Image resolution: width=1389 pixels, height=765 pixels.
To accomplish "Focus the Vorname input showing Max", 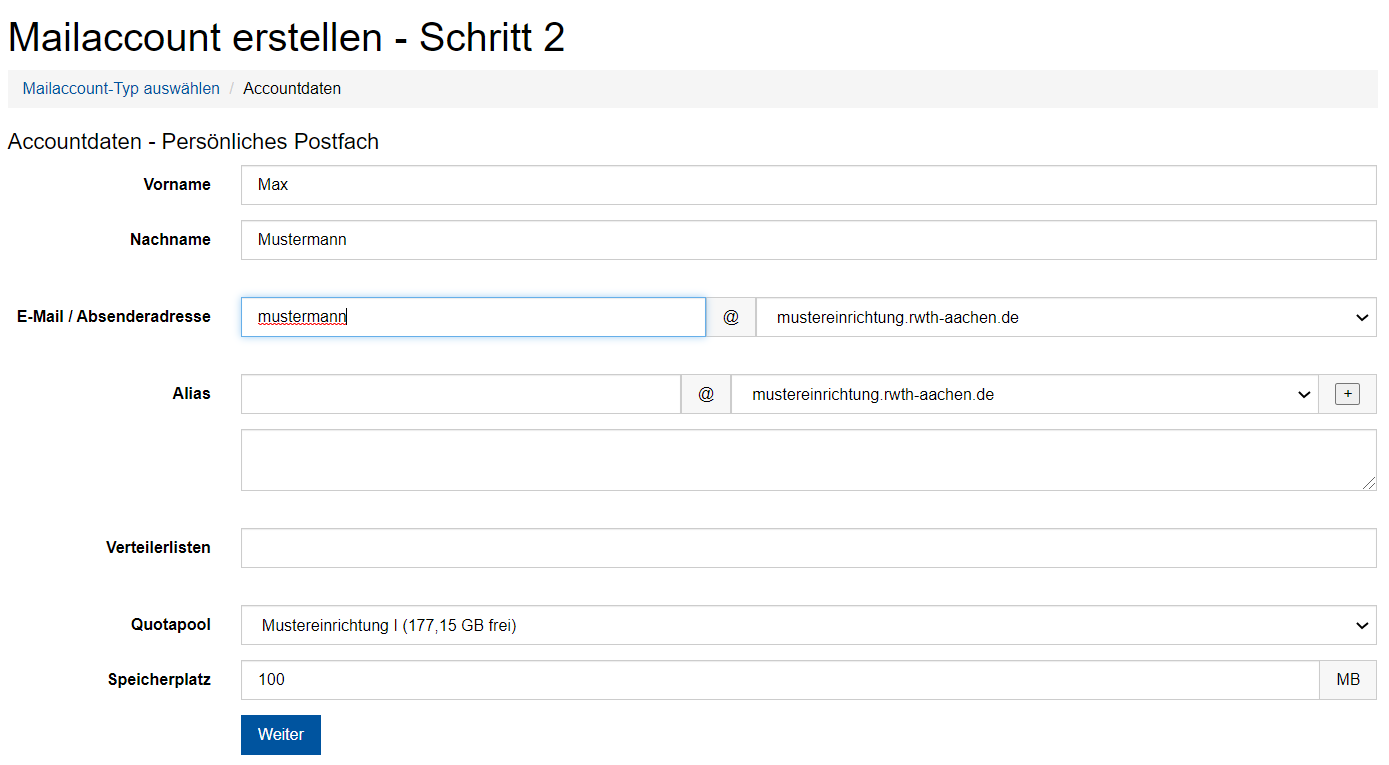I will tap(700, 184).
